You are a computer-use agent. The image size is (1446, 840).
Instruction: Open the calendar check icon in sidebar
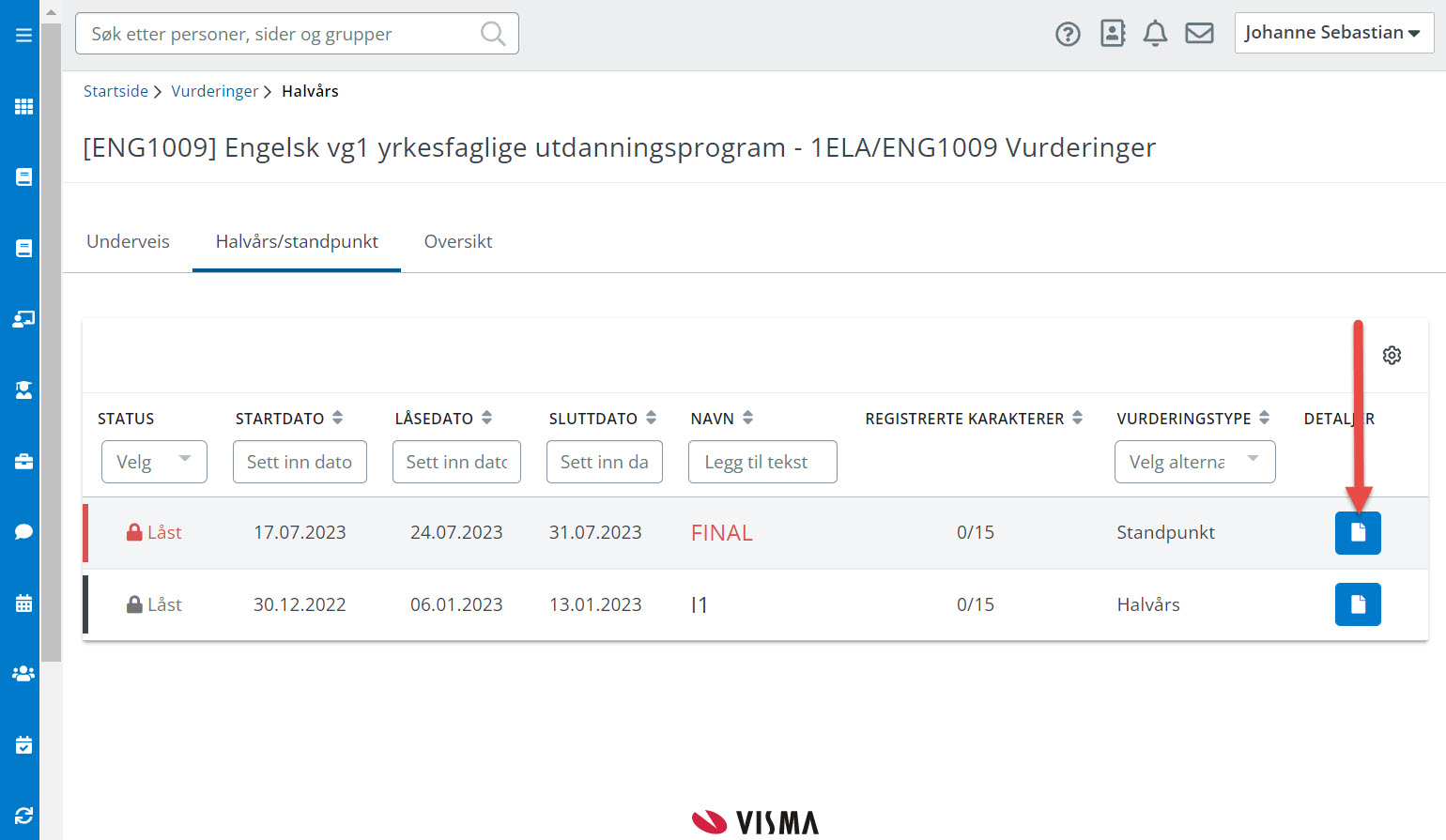(23, 745)
